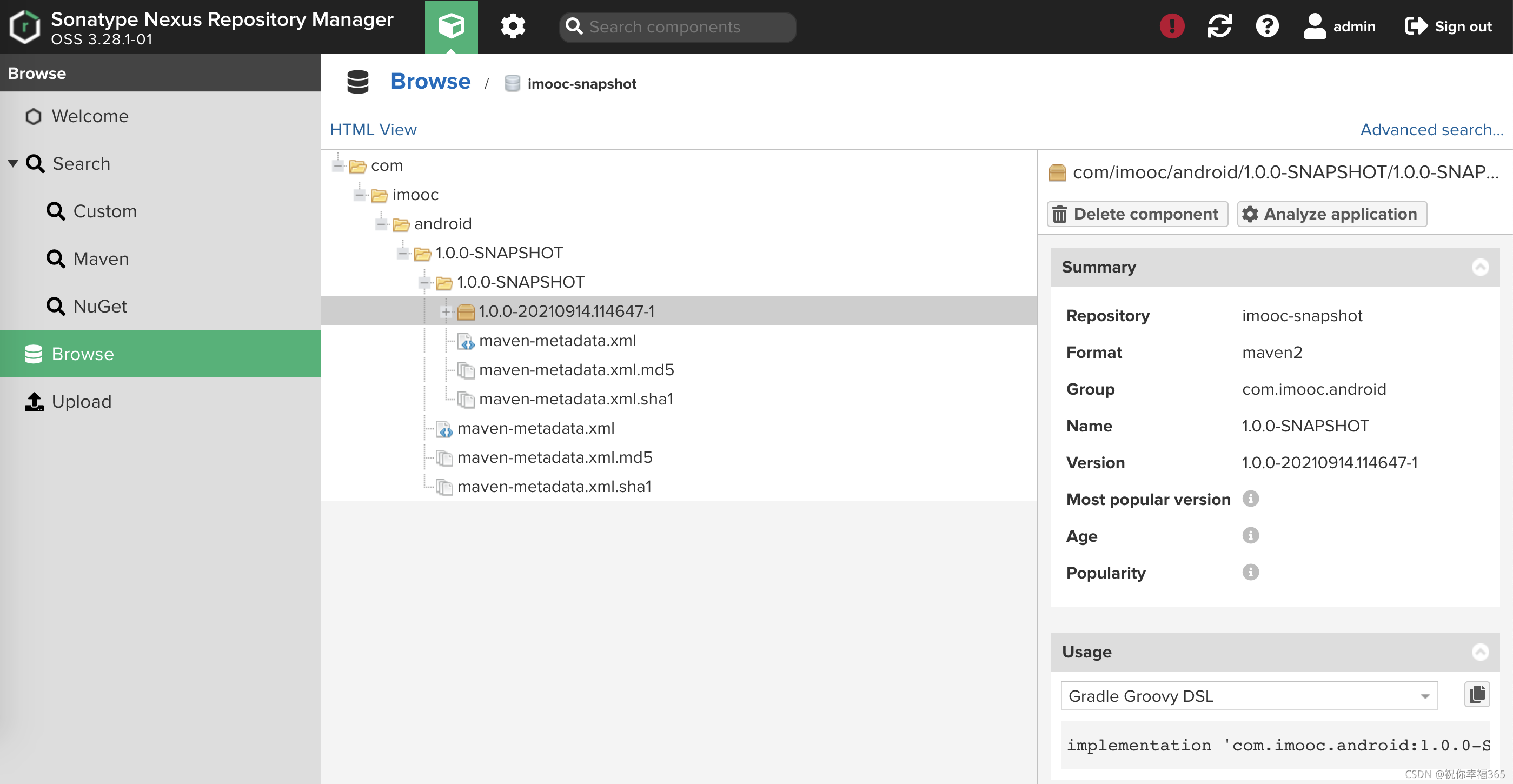This screenshot has width=1513, height=784.
Task: Click the refresh icon in top bar
Action: (1219, 26)
